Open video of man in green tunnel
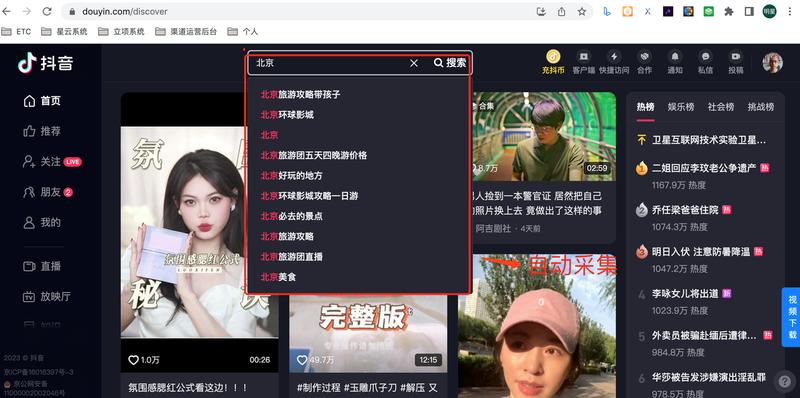Viewport: 800px width, 398px height. (544, 137)
